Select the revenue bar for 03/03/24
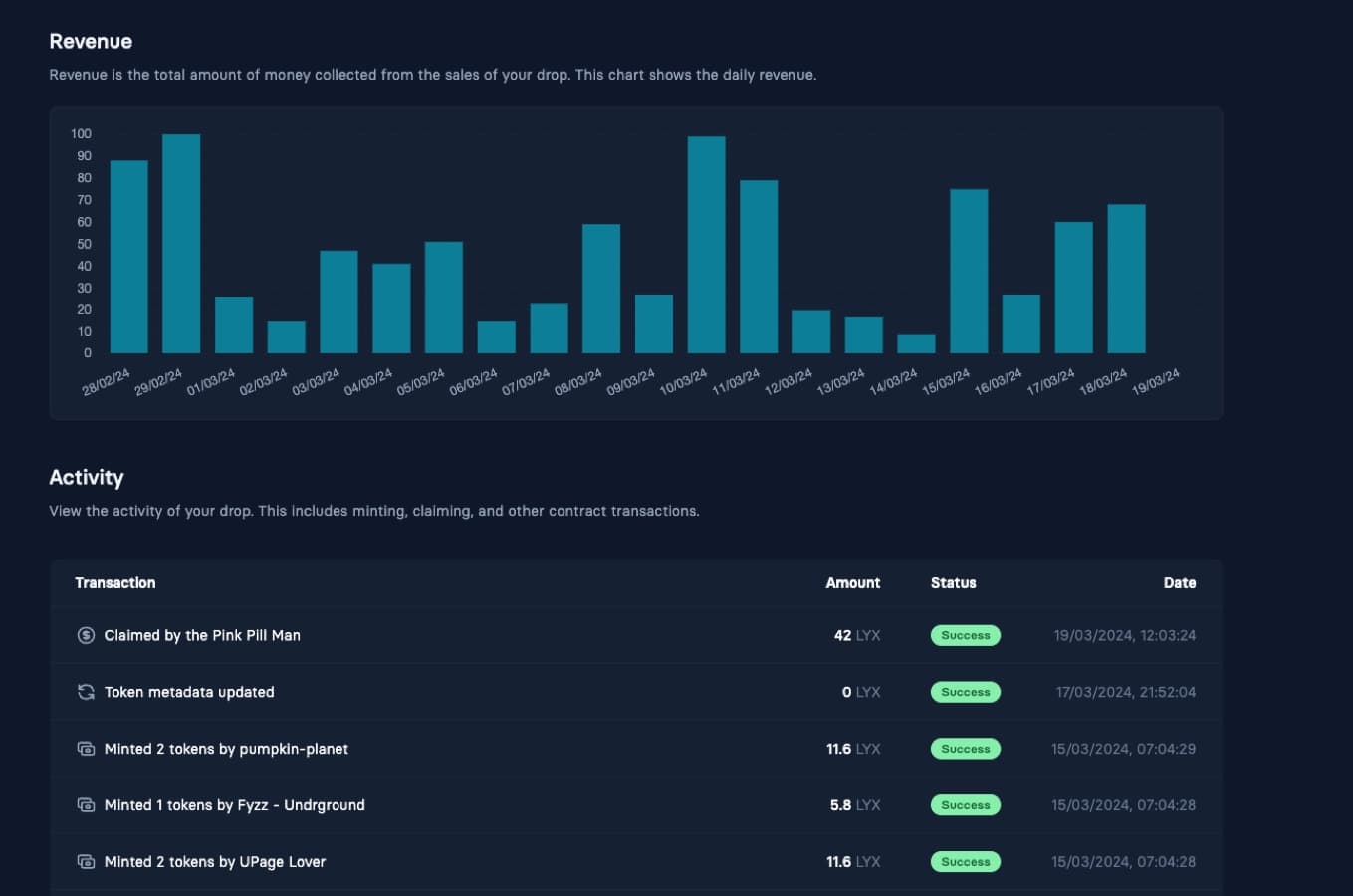 pyautogui.click(x=338, y=303)
